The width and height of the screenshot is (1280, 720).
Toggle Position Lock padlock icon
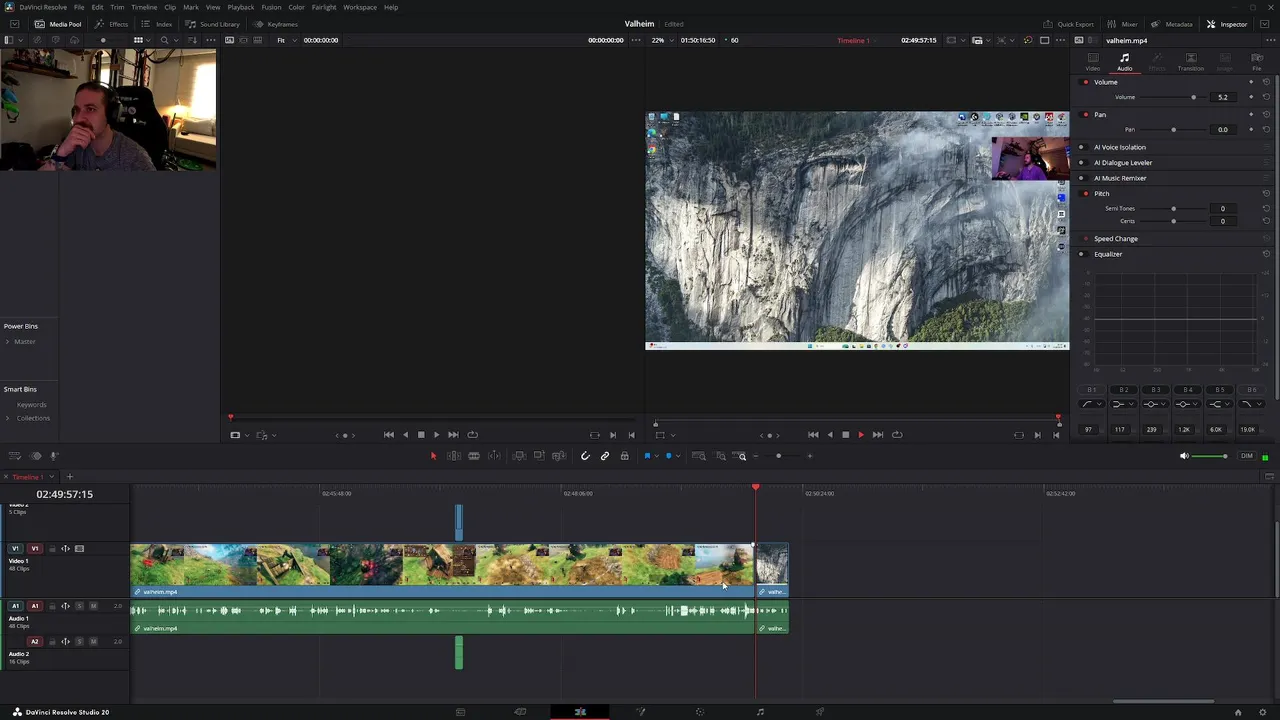pyautogui.click(x=625, y=456)
